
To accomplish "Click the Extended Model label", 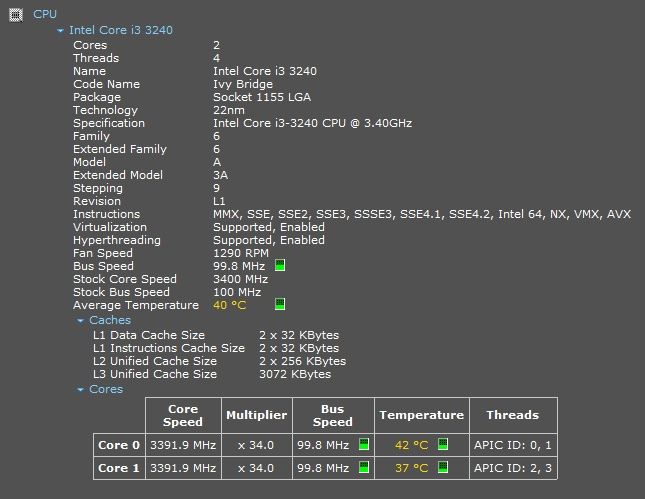I will (x=118, y=175).
